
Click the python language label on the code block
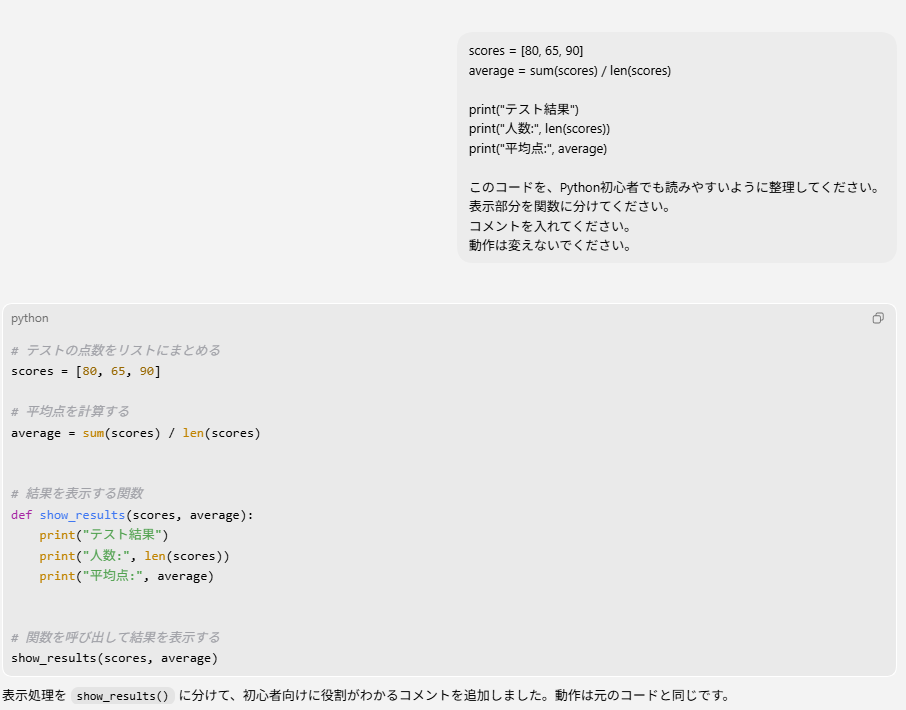click(x=30, y=318)
